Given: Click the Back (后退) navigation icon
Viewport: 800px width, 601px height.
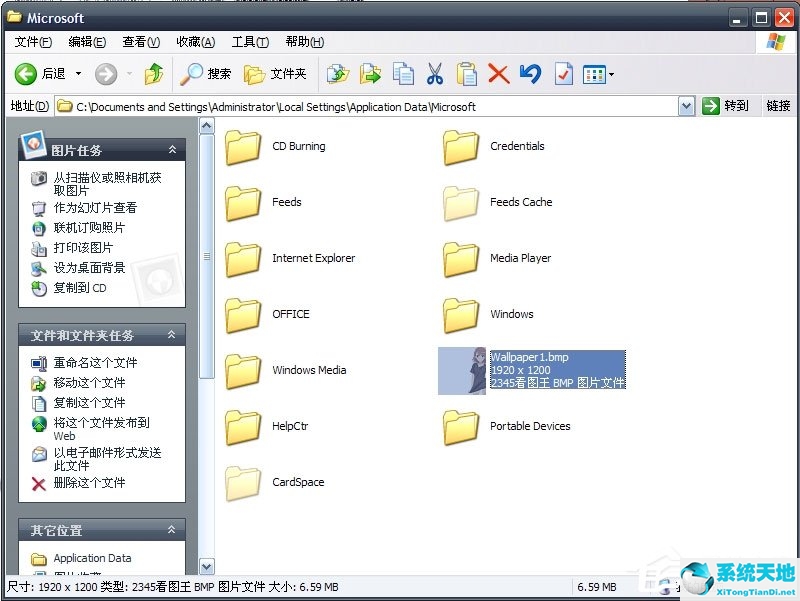Looking at the screenshot, I should click(27, 72).
